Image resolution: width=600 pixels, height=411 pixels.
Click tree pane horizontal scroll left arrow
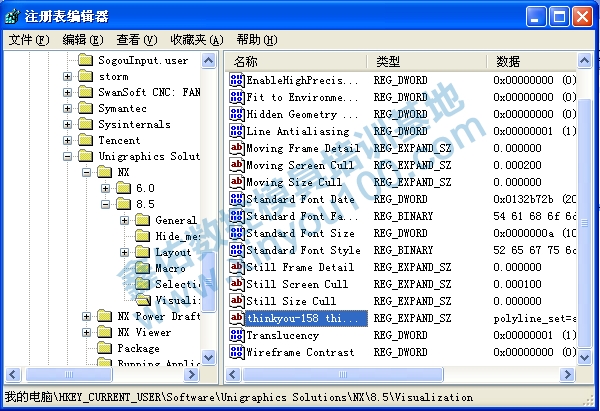pyautogui.click(x=13, y=374)
